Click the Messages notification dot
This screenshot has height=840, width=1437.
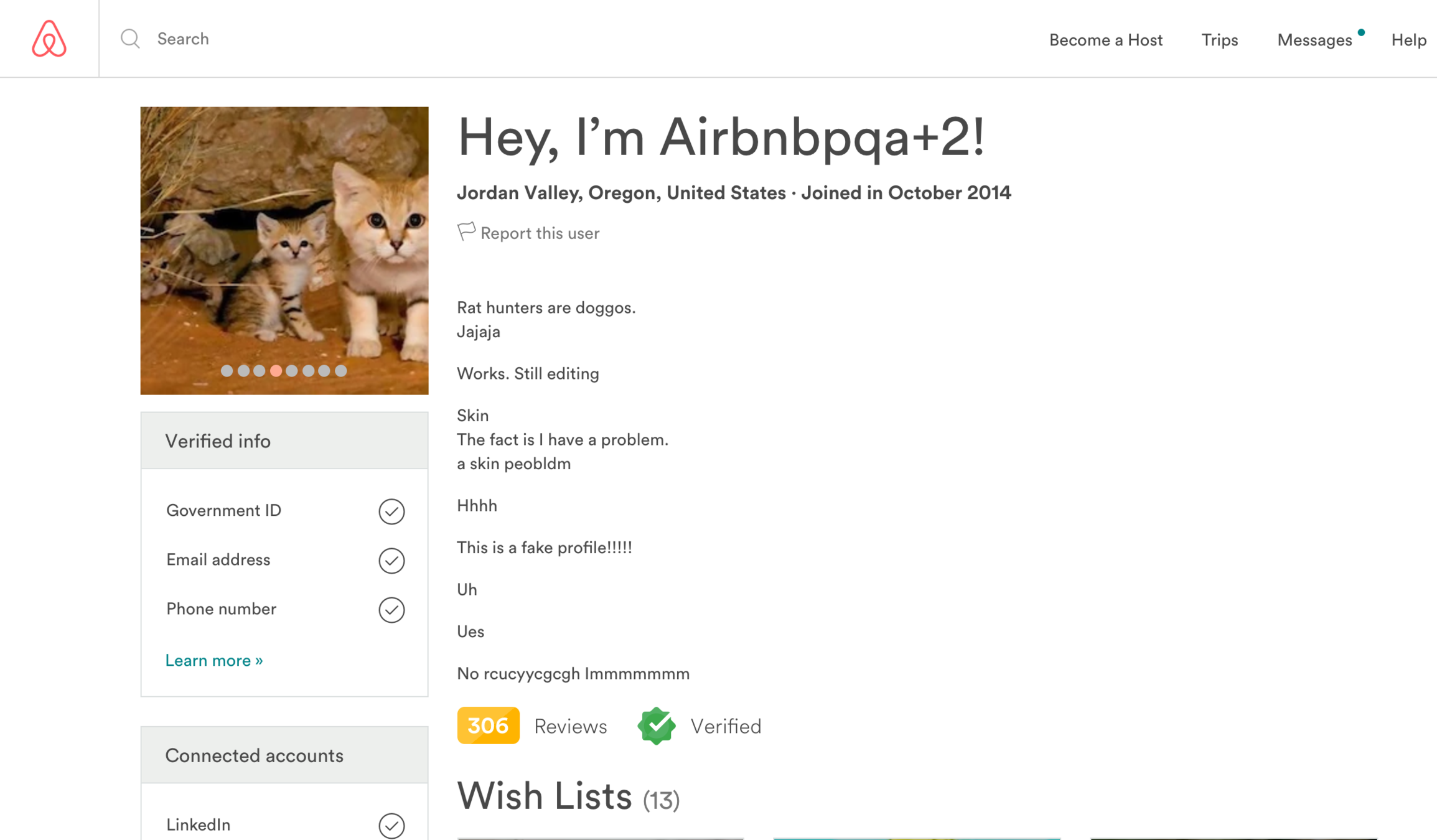click(1361, 32)
